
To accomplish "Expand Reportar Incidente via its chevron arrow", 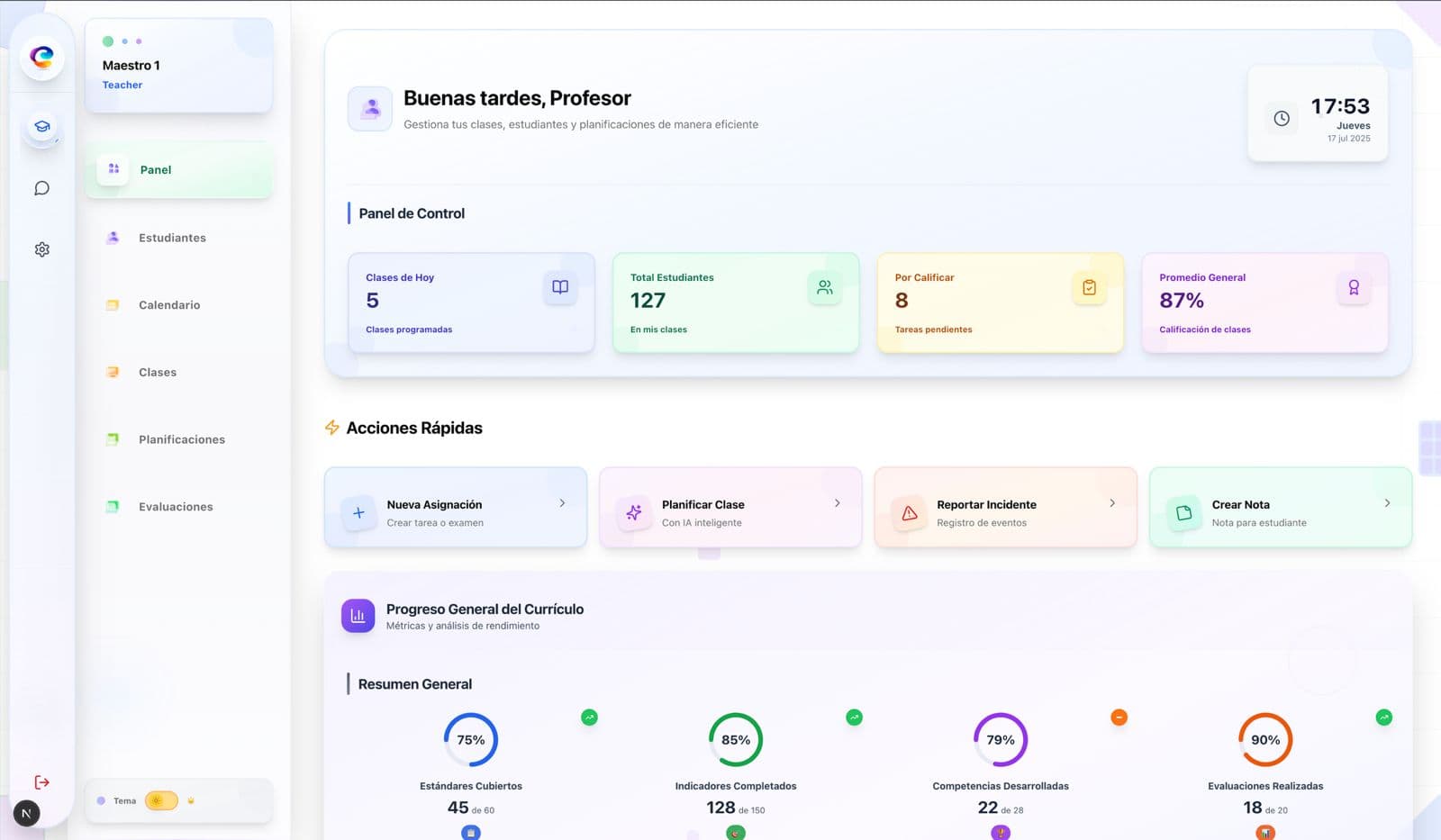I will point(1112,503).
